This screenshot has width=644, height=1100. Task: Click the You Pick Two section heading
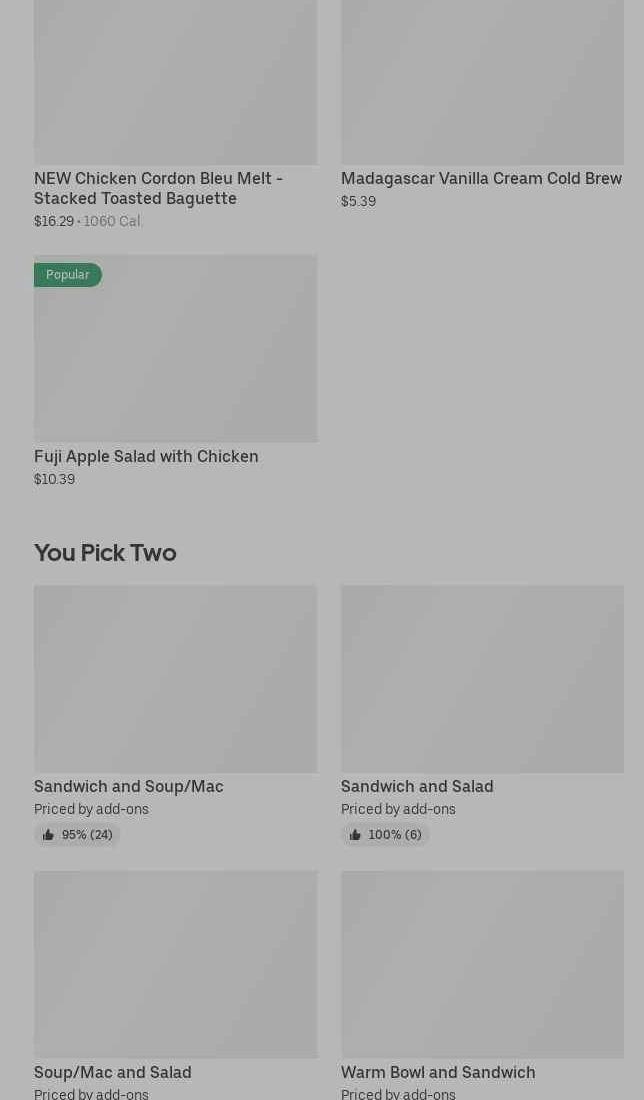tap(105, 553)
